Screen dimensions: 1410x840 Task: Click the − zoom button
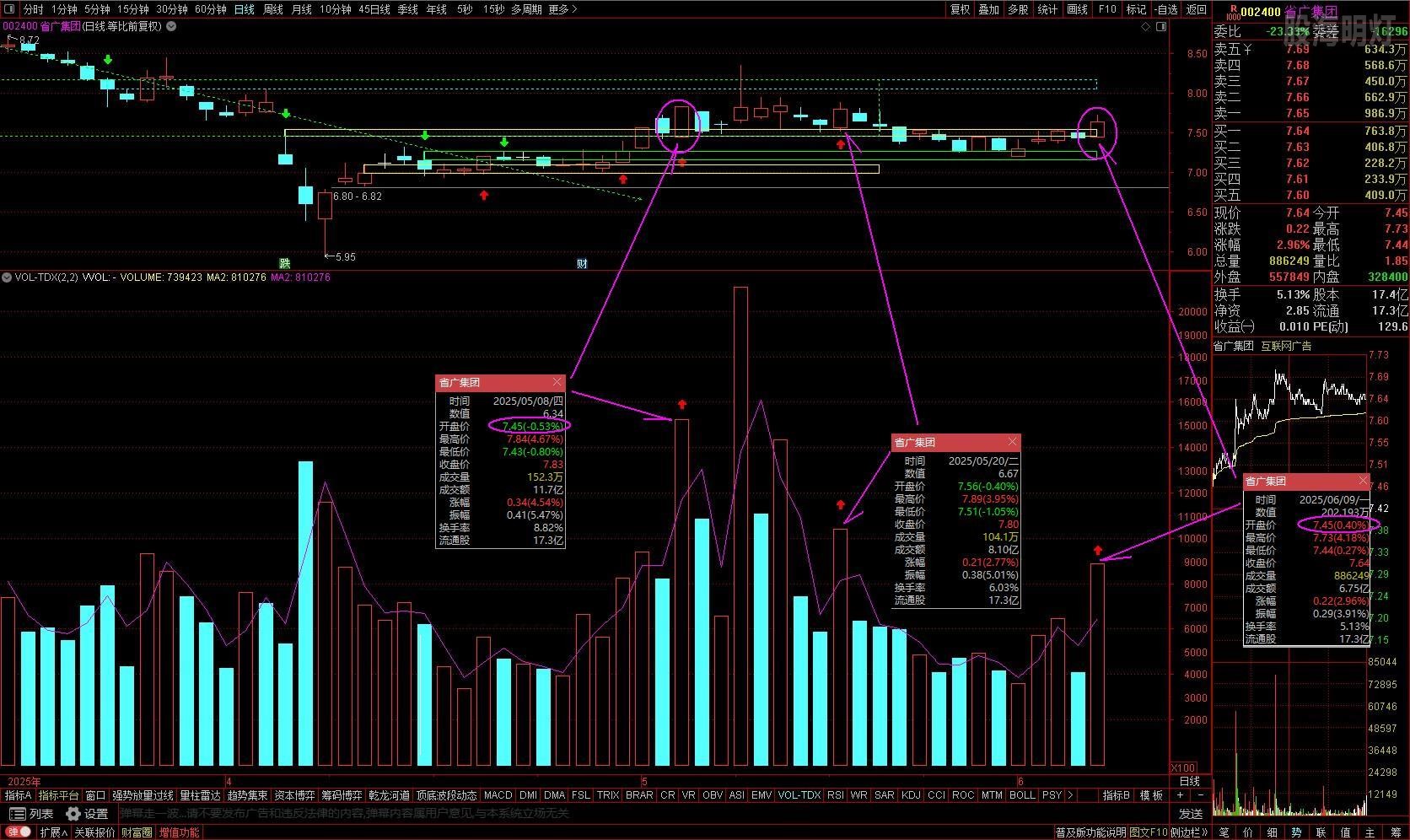(1201, 795)
